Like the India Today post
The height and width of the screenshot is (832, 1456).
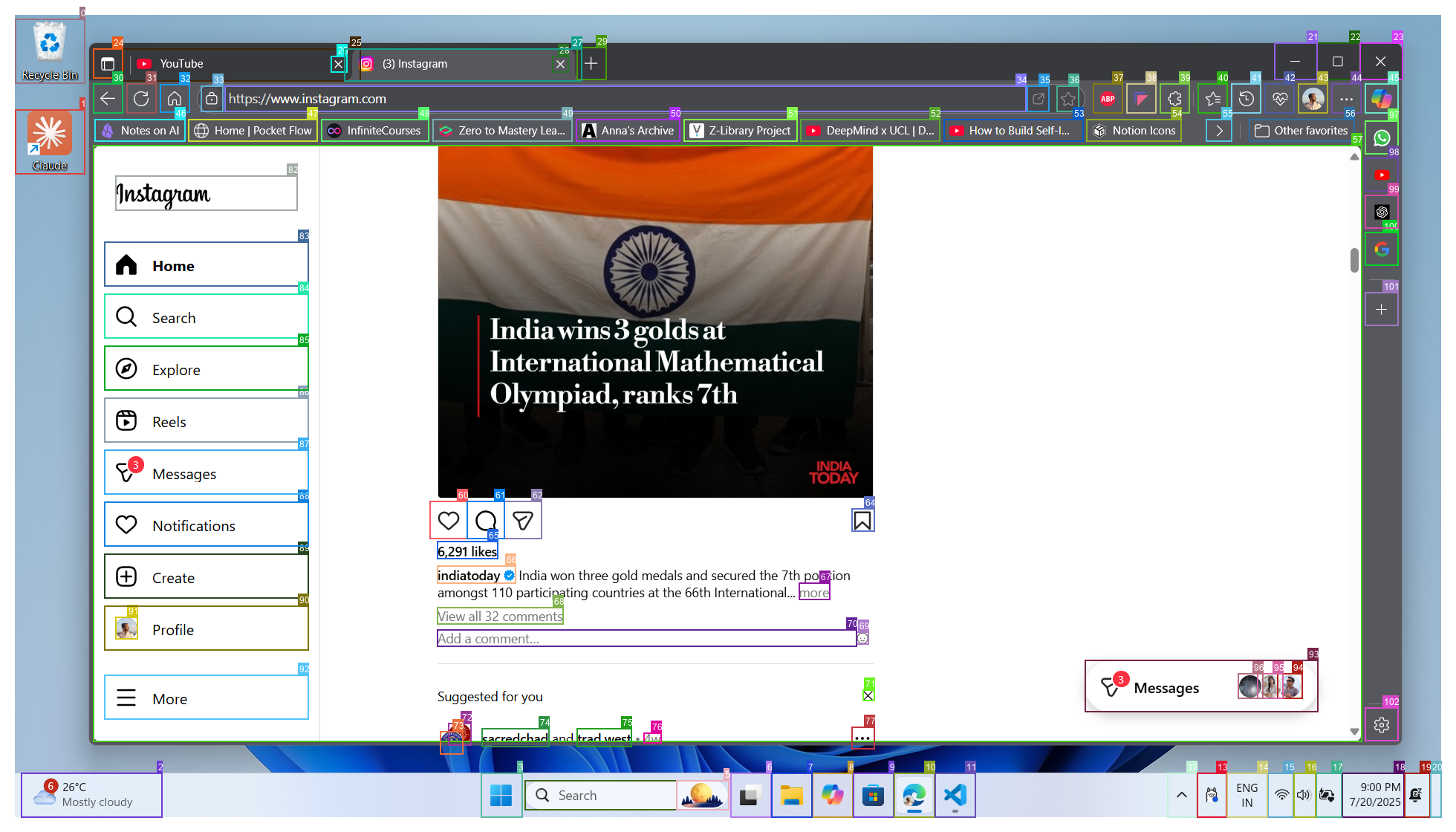click(448, 521)
